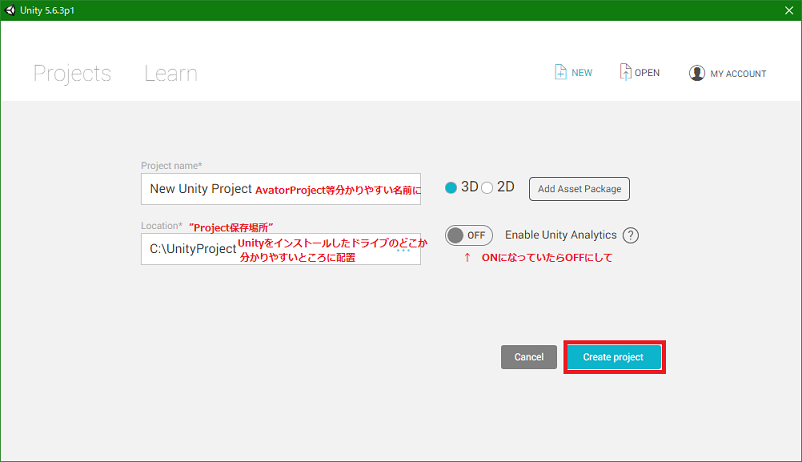The image size is (802, 462).
Task: Close the Unity launcher window
Action: [x=789, y=10]
